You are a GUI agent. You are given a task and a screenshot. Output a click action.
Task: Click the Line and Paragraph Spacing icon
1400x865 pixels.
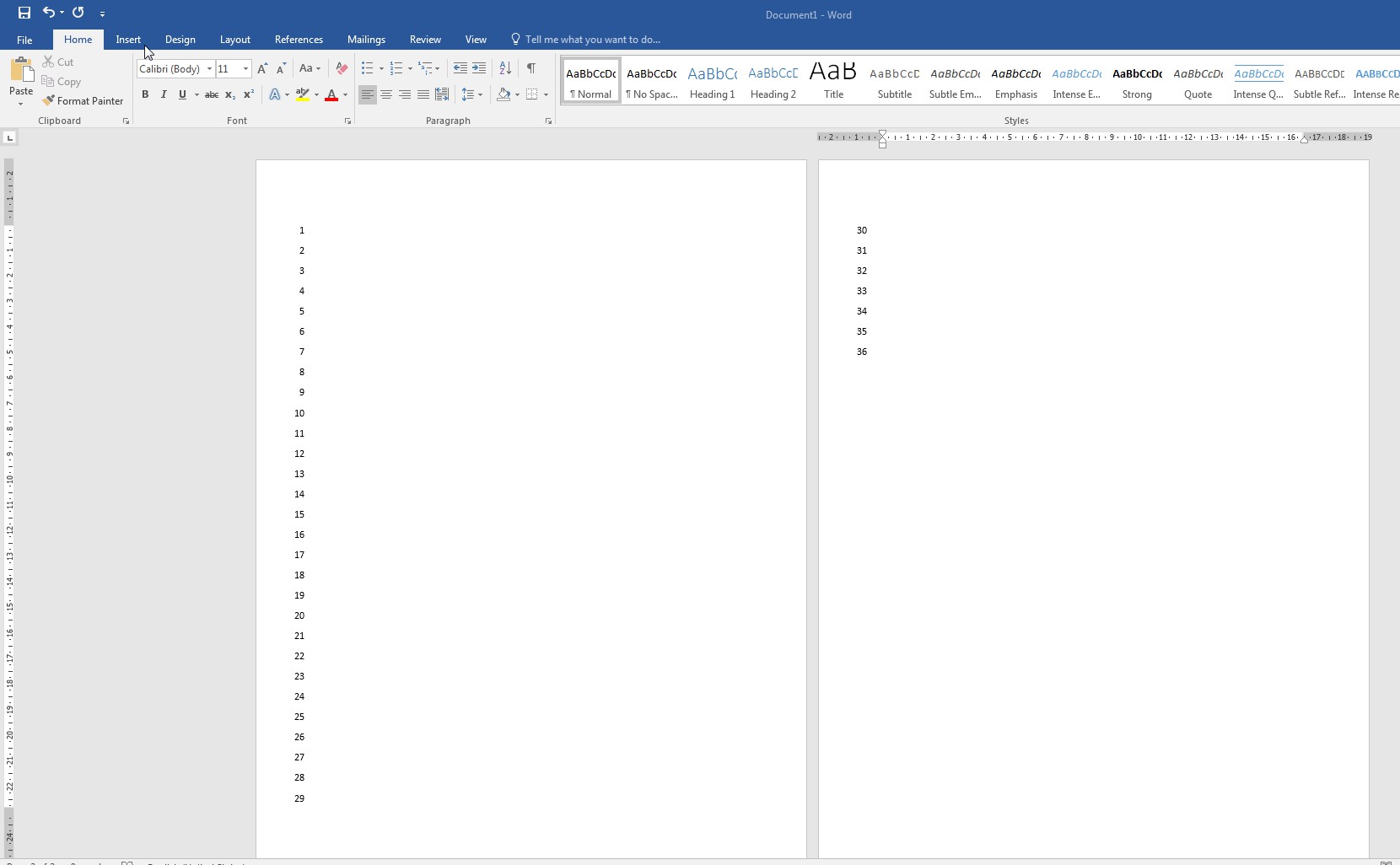[468, 94]
